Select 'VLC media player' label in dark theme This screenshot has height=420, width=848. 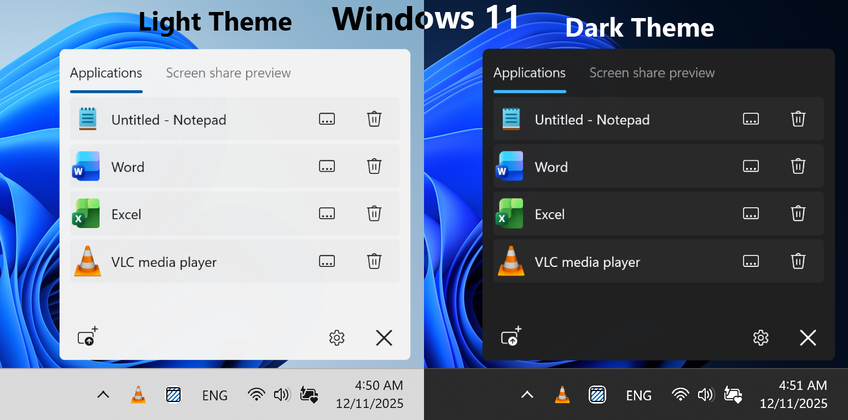587,263
